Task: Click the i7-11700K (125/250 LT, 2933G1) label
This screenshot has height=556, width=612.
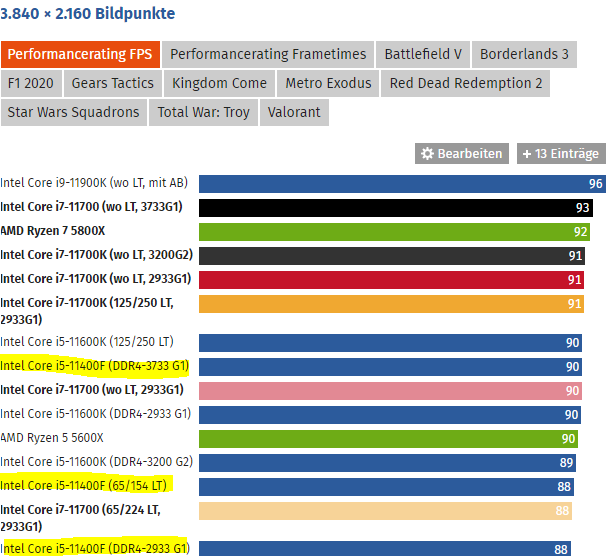Action: (87, 311)
